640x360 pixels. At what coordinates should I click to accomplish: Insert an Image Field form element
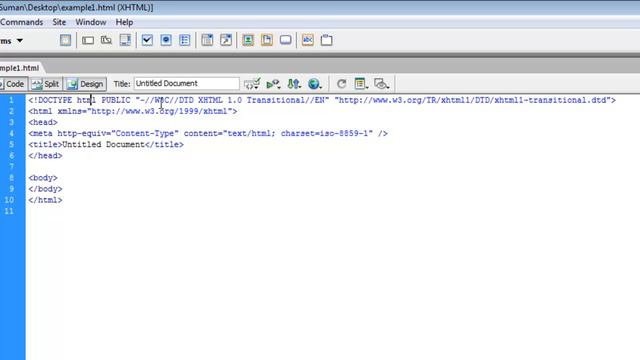(248, 40)
